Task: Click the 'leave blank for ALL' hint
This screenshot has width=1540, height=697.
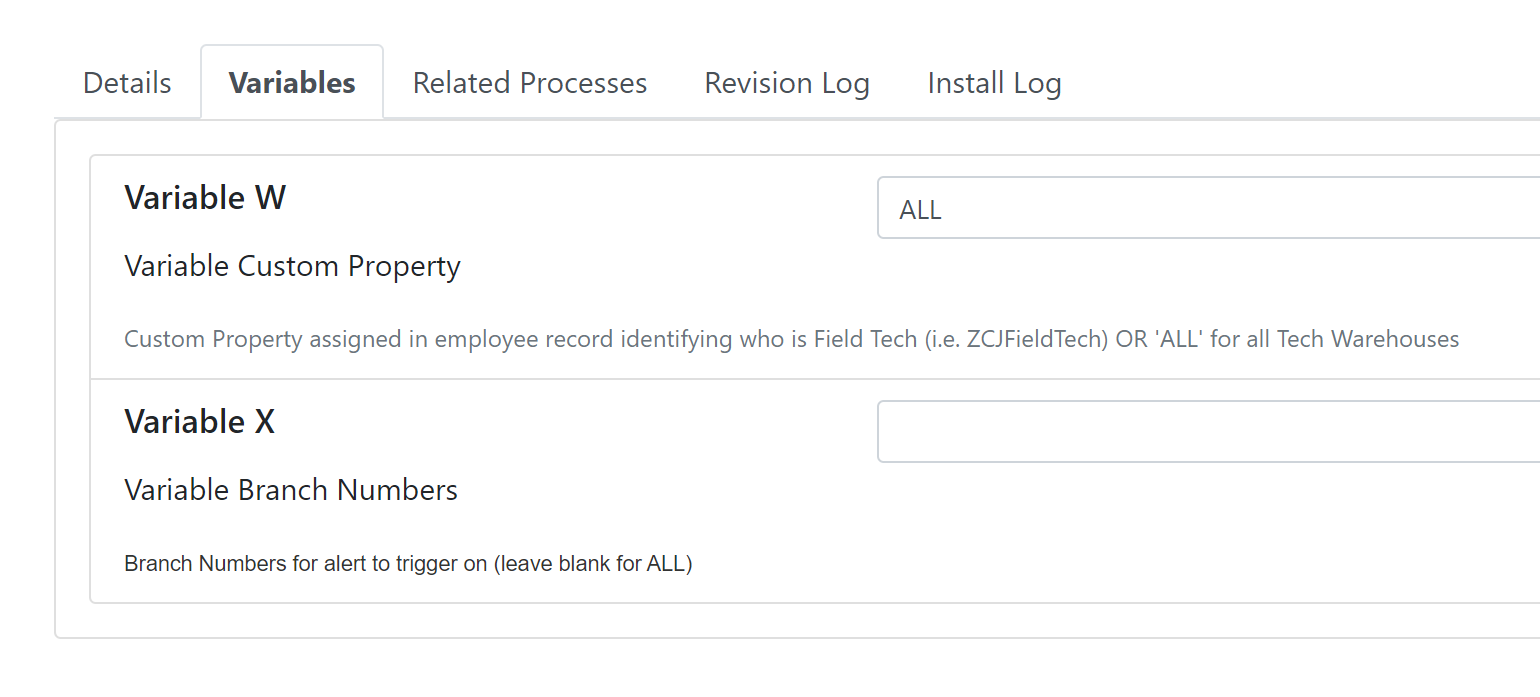Action: 593,564
